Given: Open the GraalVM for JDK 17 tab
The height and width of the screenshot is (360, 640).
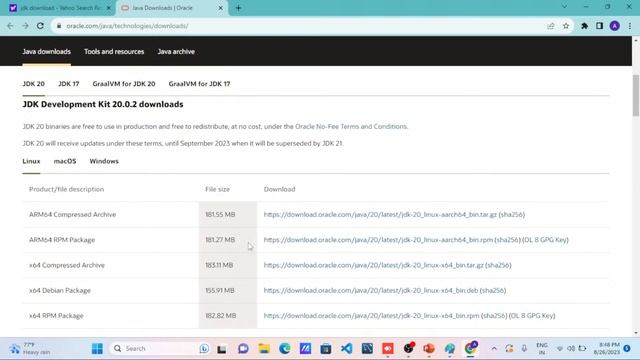Looking at the screenshot, I should (199, 84).
